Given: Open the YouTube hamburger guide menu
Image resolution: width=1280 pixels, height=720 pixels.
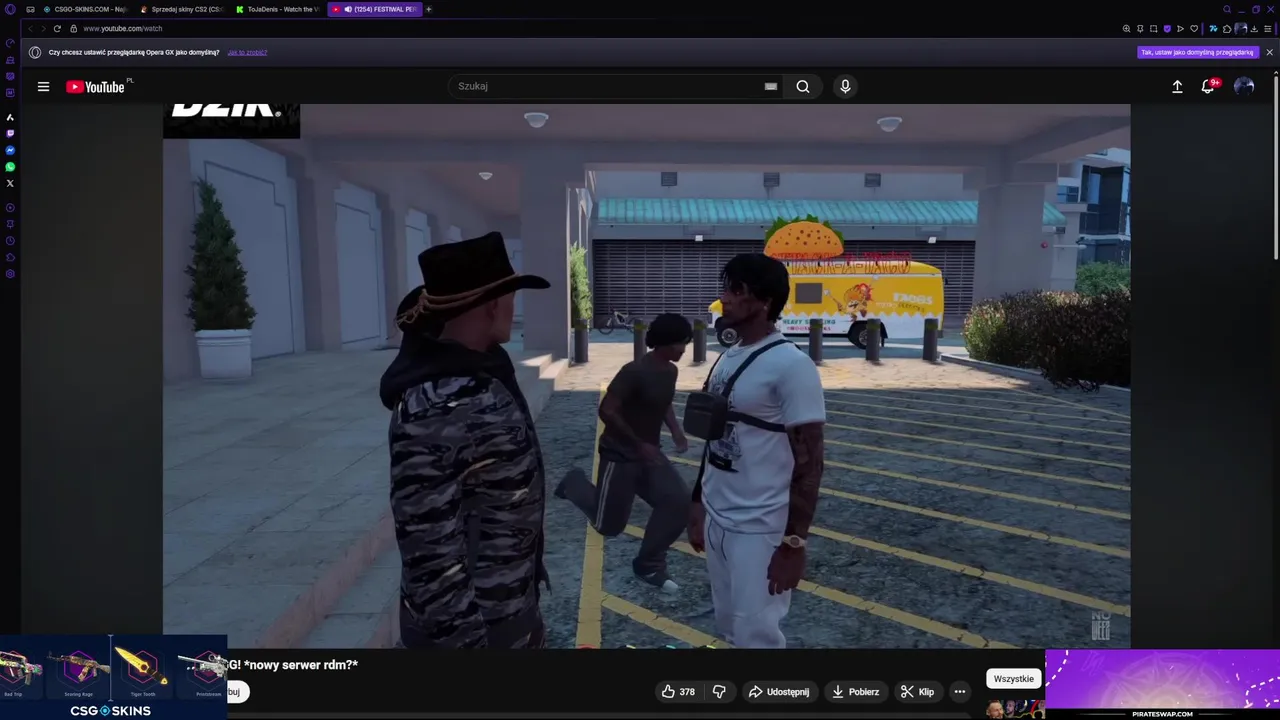Looking at the screenshot, I should click(x=43, y=87).
